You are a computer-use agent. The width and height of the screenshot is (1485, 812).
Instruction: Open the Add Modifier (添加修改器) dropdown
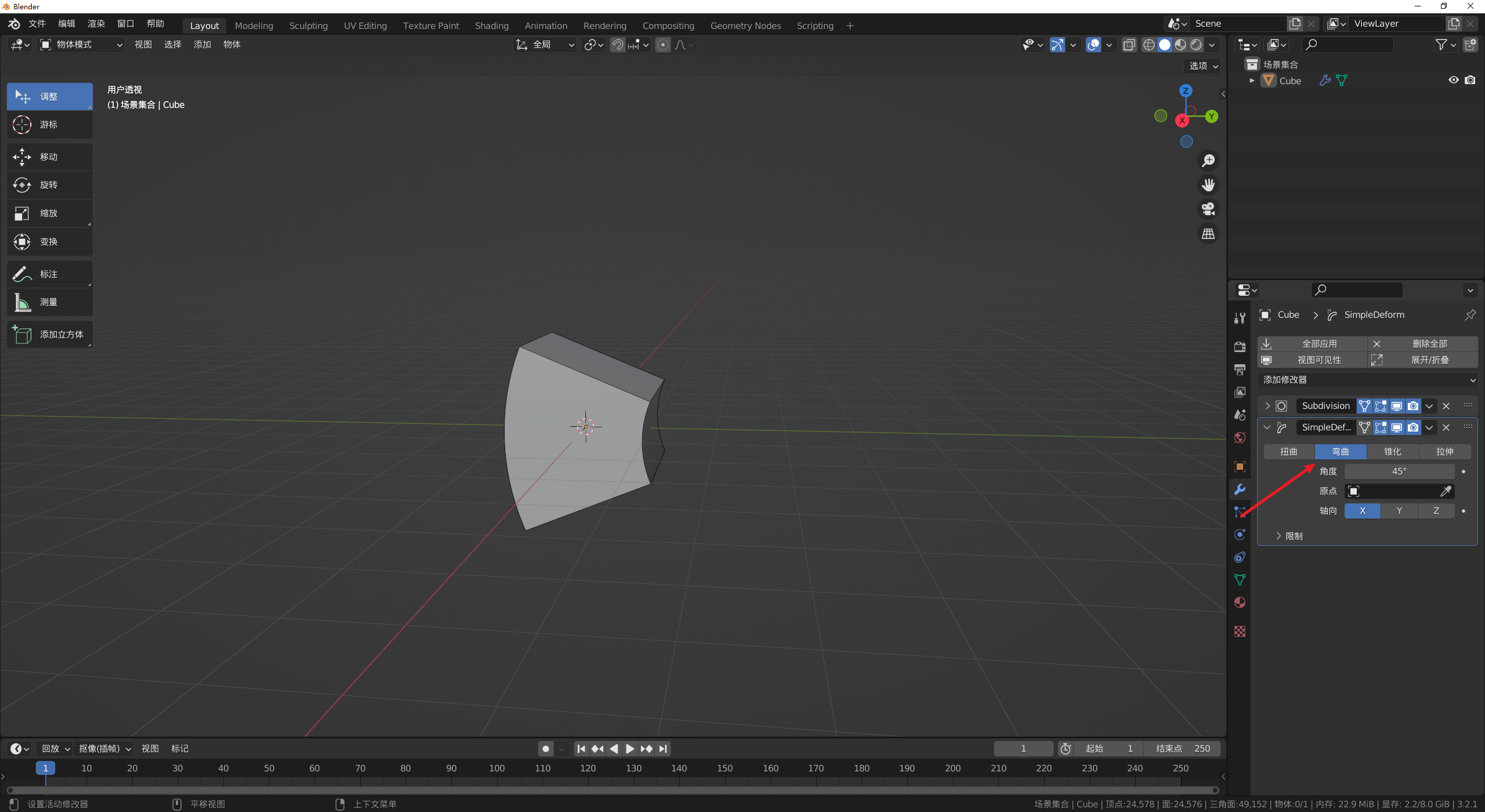pos(1367,380)
